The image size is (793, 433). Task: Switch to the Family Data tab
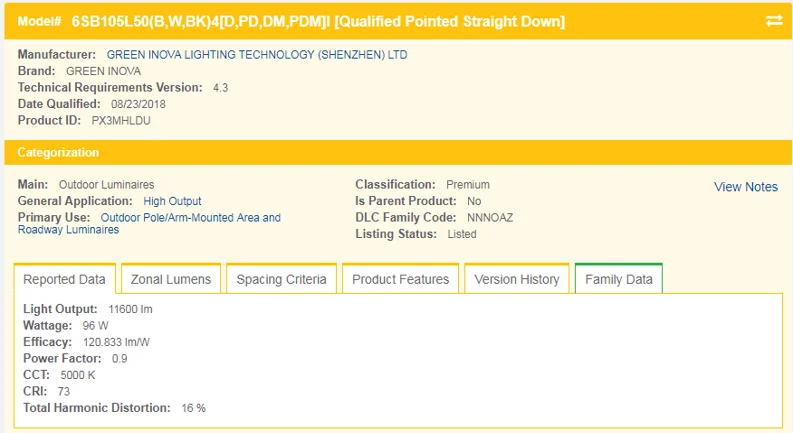618,280
